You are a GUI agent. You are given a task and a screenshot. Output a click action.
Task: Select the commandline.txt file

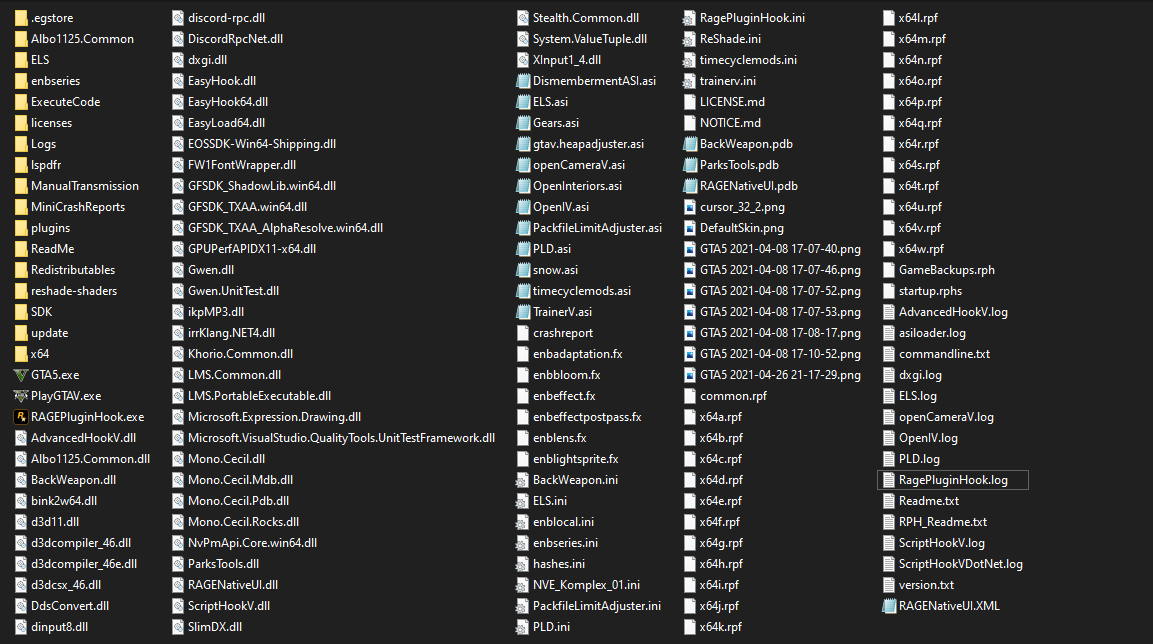(x=937, y=354)
